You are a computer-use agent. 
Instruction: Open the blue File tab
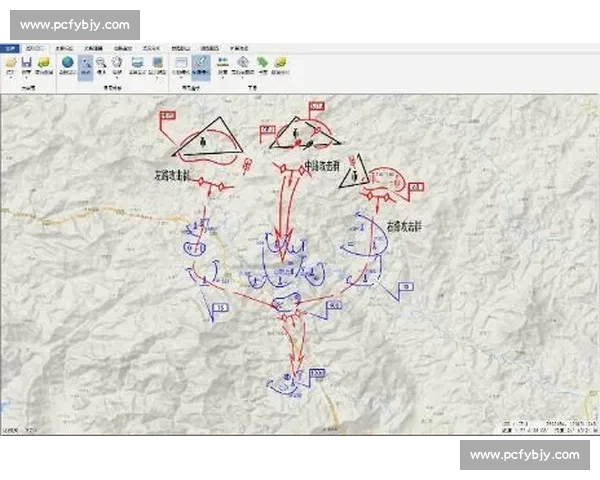(9, 47)
